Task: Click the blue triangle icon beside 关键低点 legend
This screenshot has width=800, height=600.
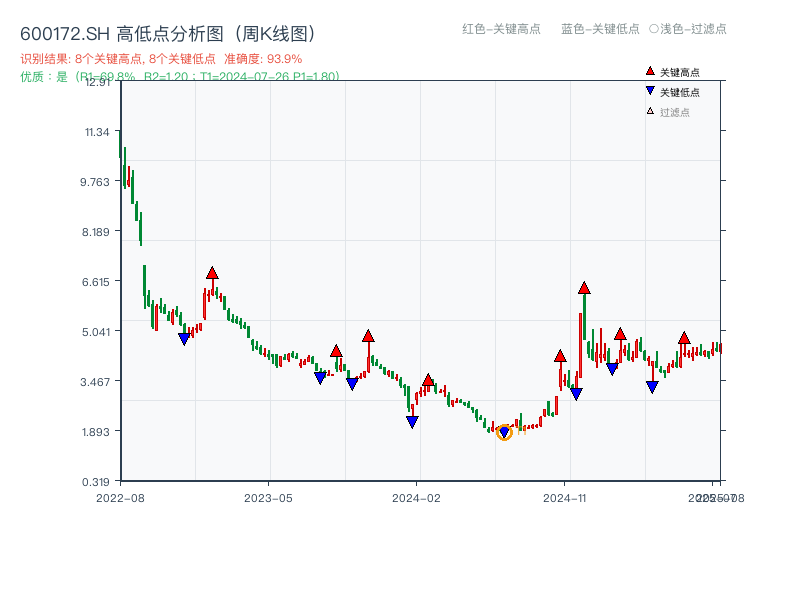Action: point(648,90)
